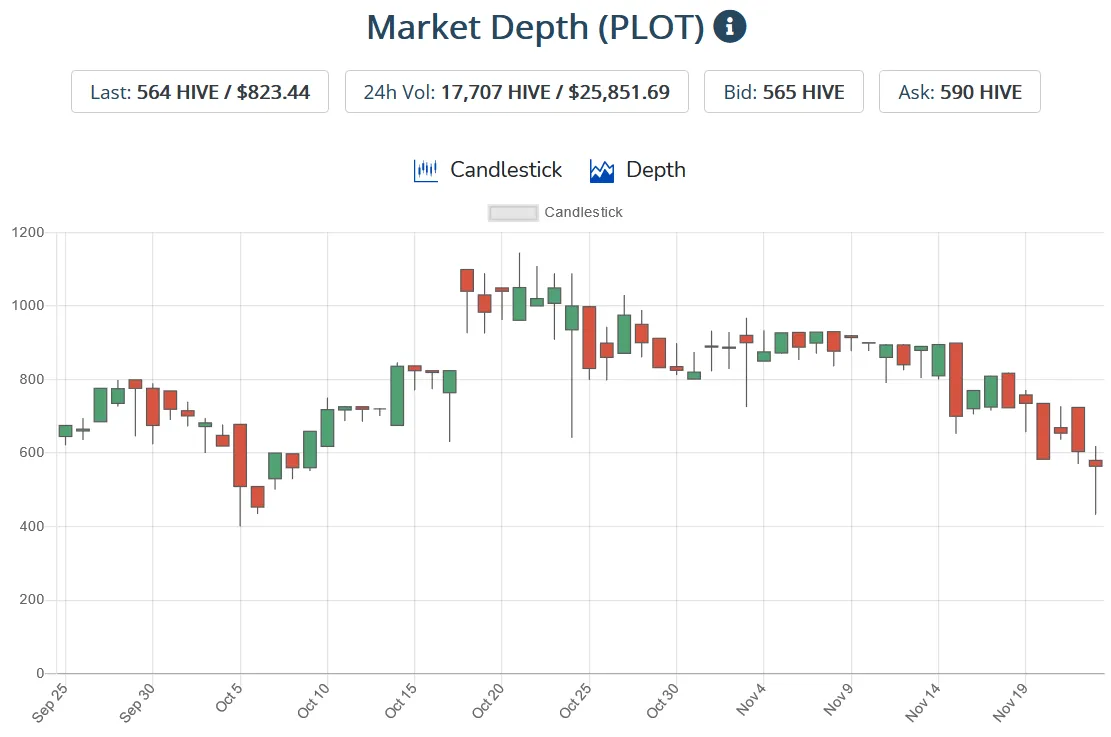The width and height of the screenshot is (1111, 737).
Task: Click the Nov 4 x-axis label
Action: (751, 699)
